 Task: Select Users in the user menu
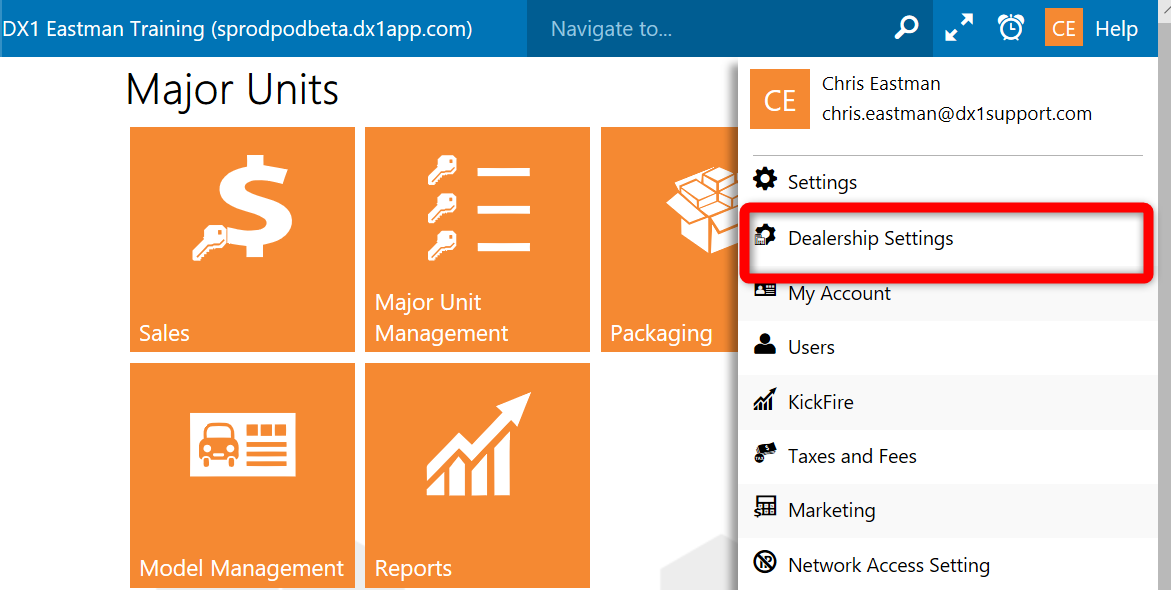(x=947, y=347)
